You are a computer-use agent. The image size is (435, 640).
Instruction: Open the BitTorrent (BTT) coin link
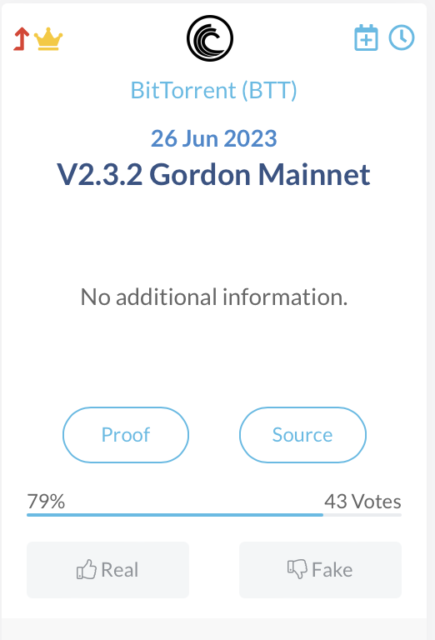pos(214,90)
